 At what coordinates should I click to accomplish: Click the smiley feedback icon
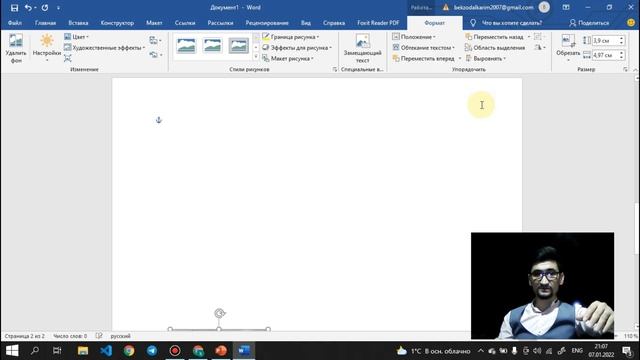point(631,23)
